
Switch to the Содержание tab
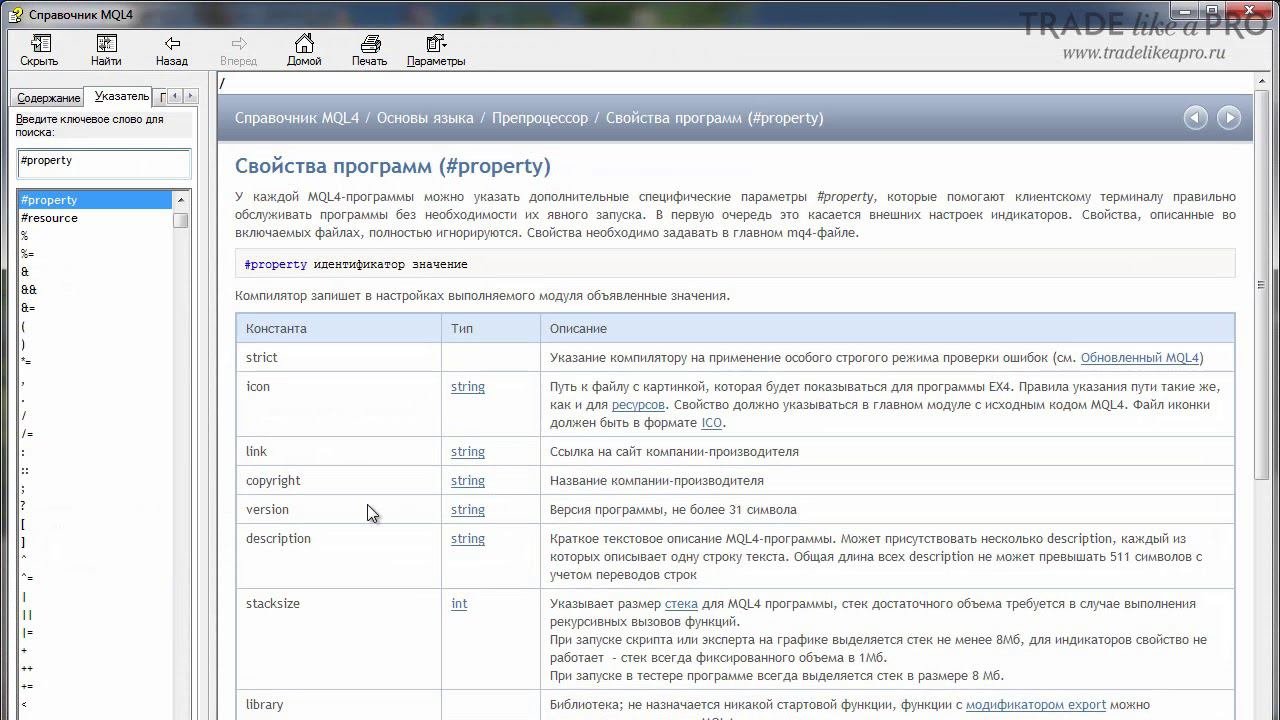click(x=48, y=98)
